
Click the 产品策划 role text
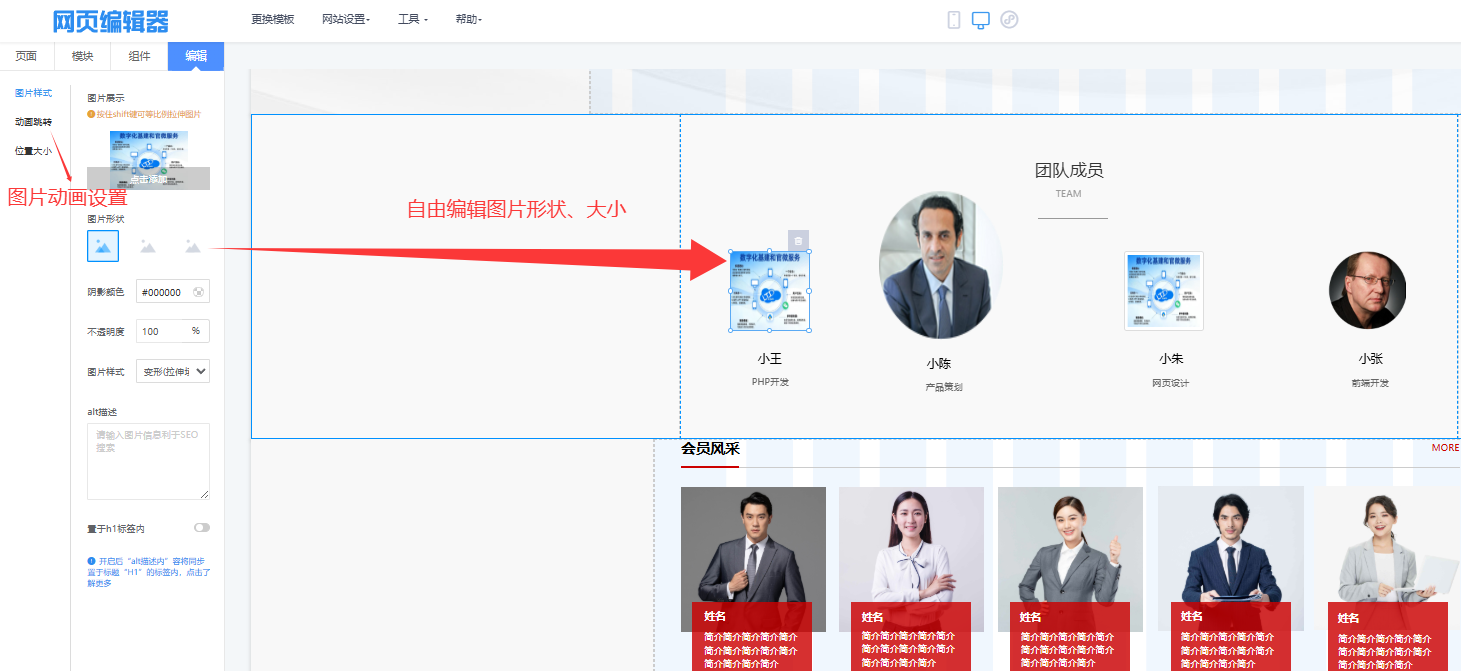pyautogui.click(x=944, y=387)
